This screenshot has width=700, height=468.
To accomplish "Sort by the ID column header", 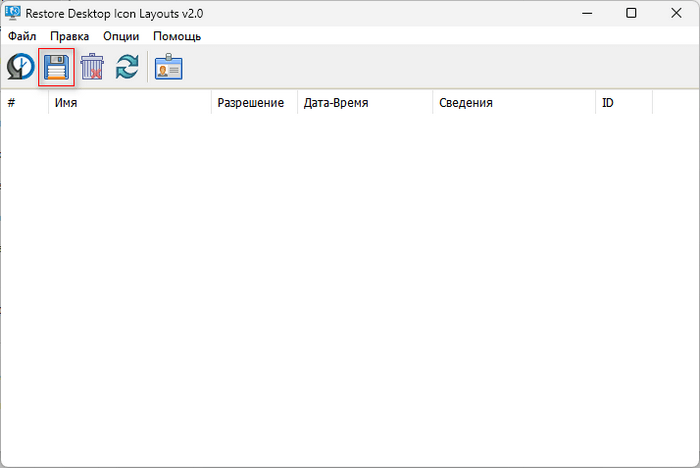I will pos(624,103).
